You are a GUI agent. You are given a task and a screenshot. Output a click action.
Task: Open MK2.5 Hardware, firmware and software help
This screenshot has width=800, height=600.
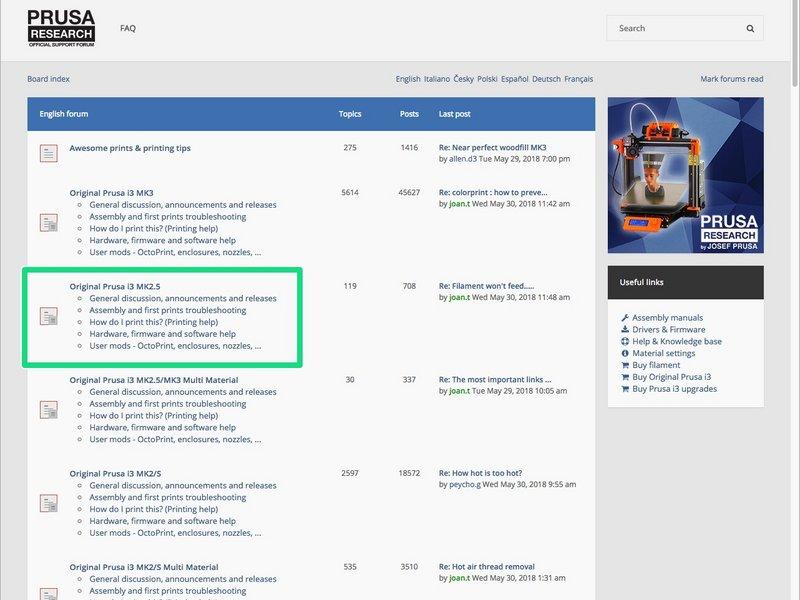[x=162, y=334]
